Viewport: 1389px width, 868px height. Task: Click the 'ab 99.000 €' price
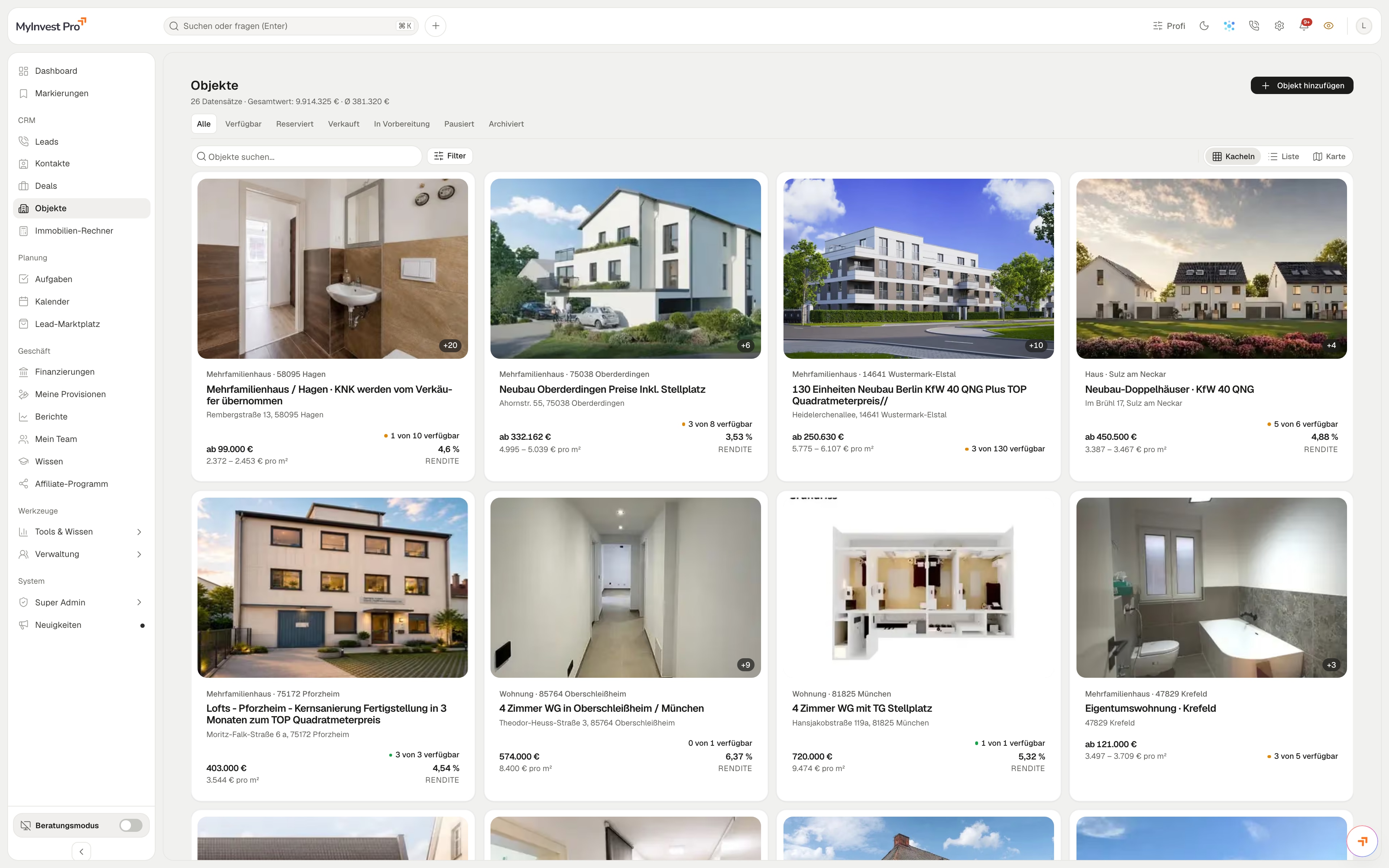tap(230, 449)
